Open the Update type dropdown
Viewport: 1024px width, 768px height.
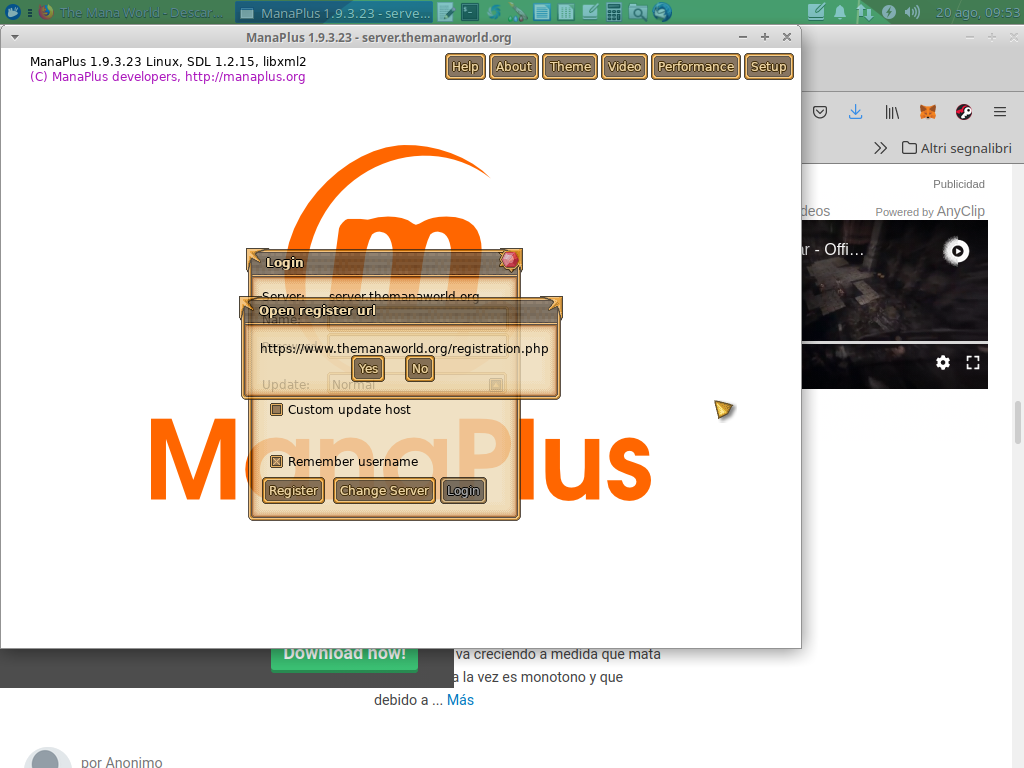tap(496, 385)
